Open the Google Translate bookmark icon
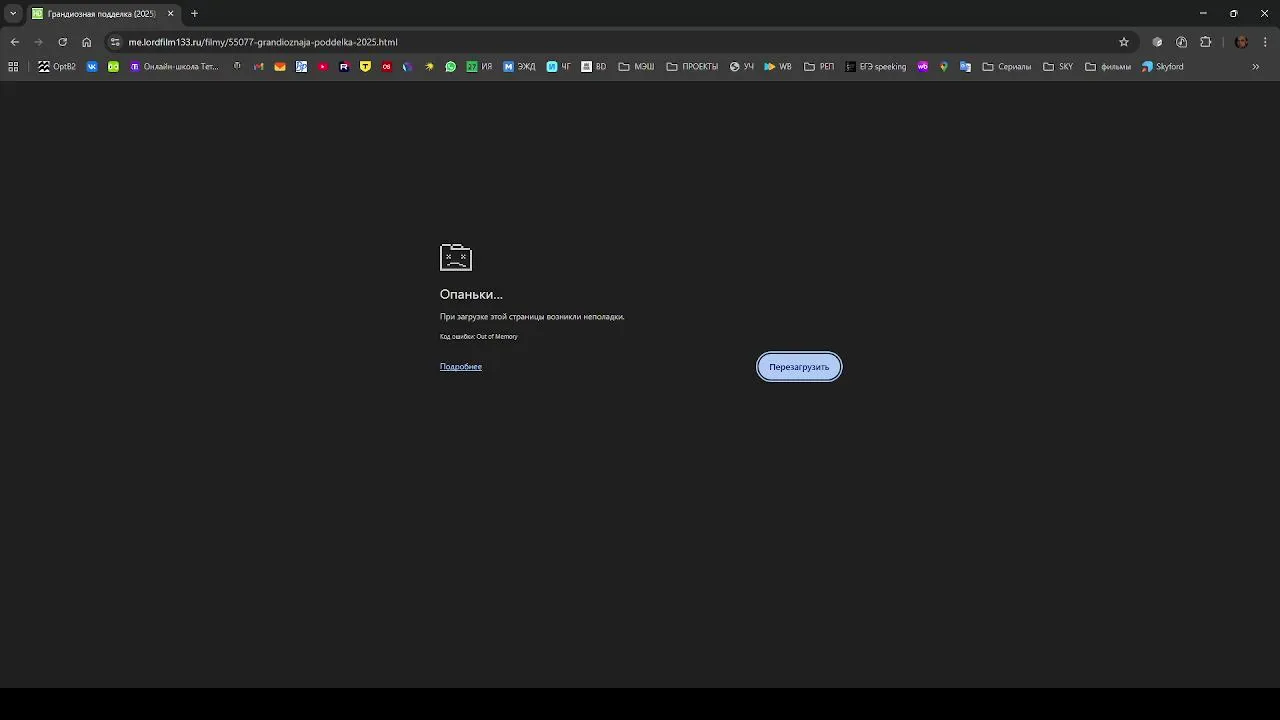Image resolution: width=1280 pixels, height=720 pixels. (x=965, y=67)
